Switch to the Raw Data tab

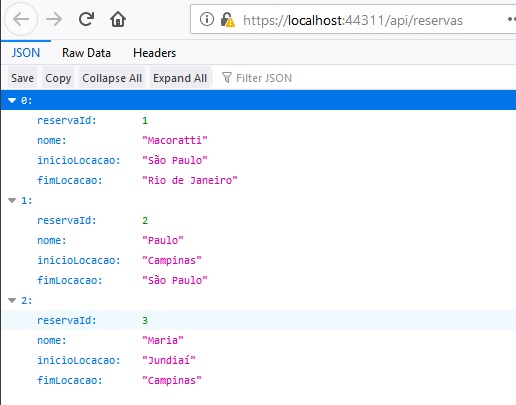click(86, 53)
